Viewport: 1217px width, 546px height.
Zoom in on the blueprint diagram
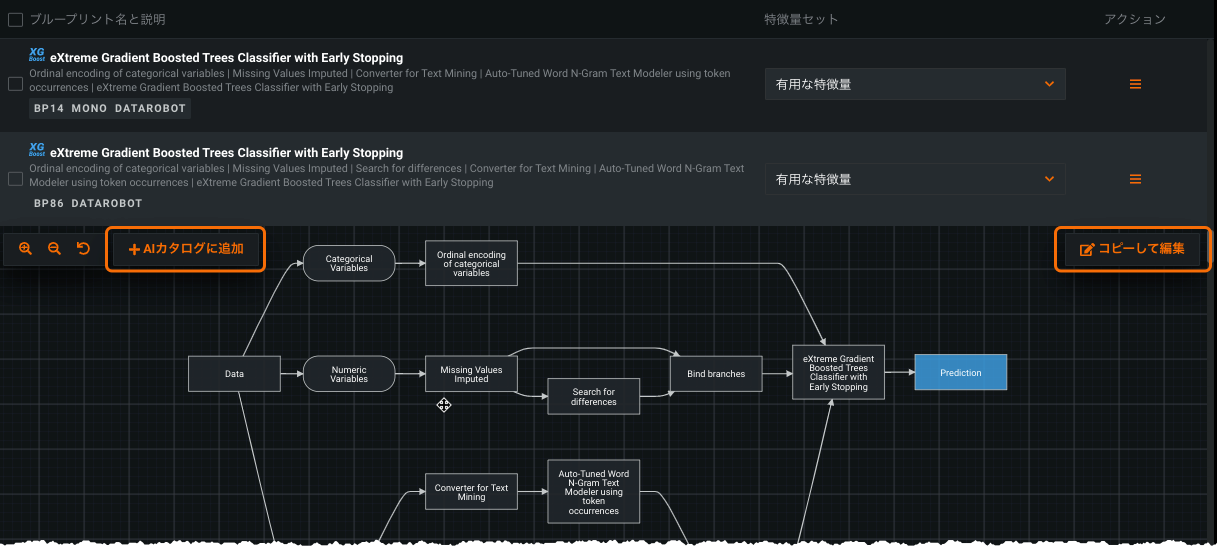(x=25, y=249)
